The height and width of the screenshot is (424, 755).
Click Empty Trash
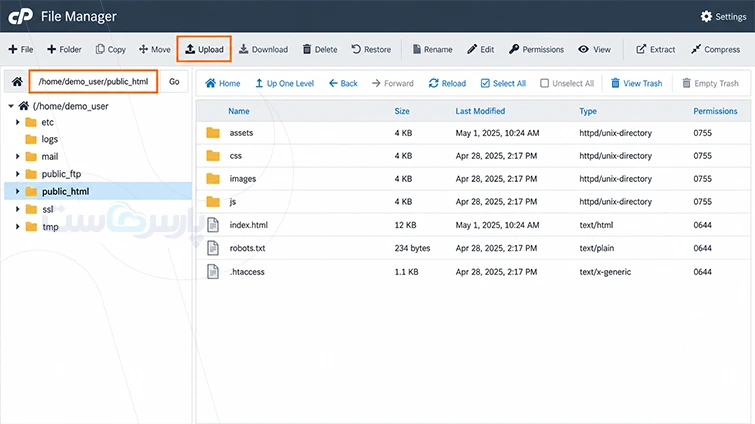710,83
